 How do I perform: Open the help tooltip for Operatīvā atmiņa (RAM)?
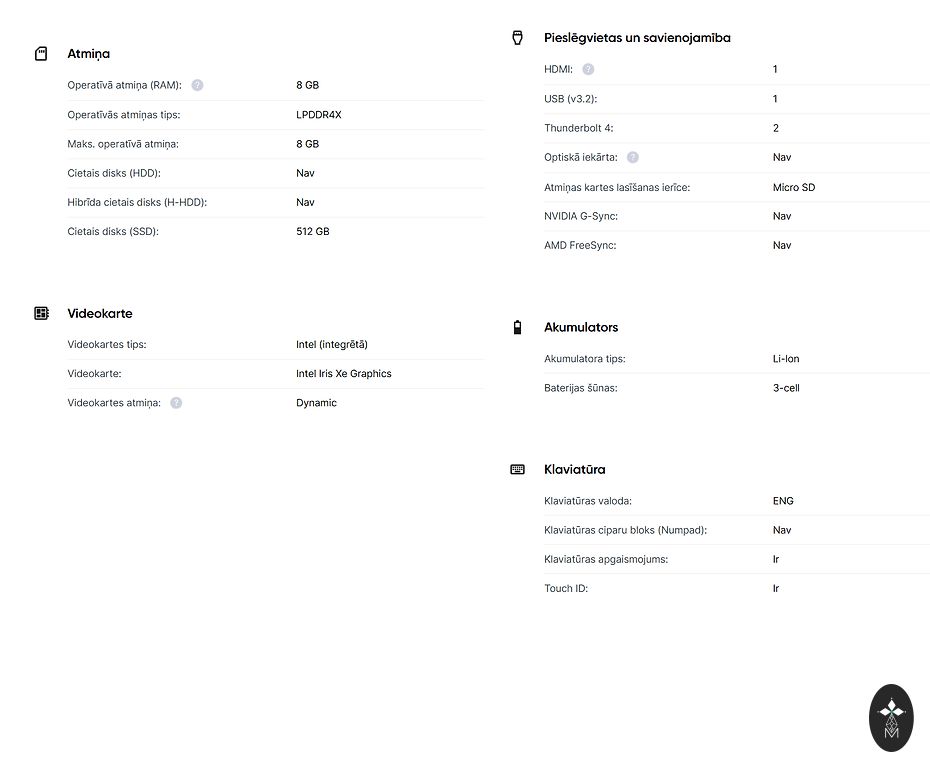click(x=197, y=85)
